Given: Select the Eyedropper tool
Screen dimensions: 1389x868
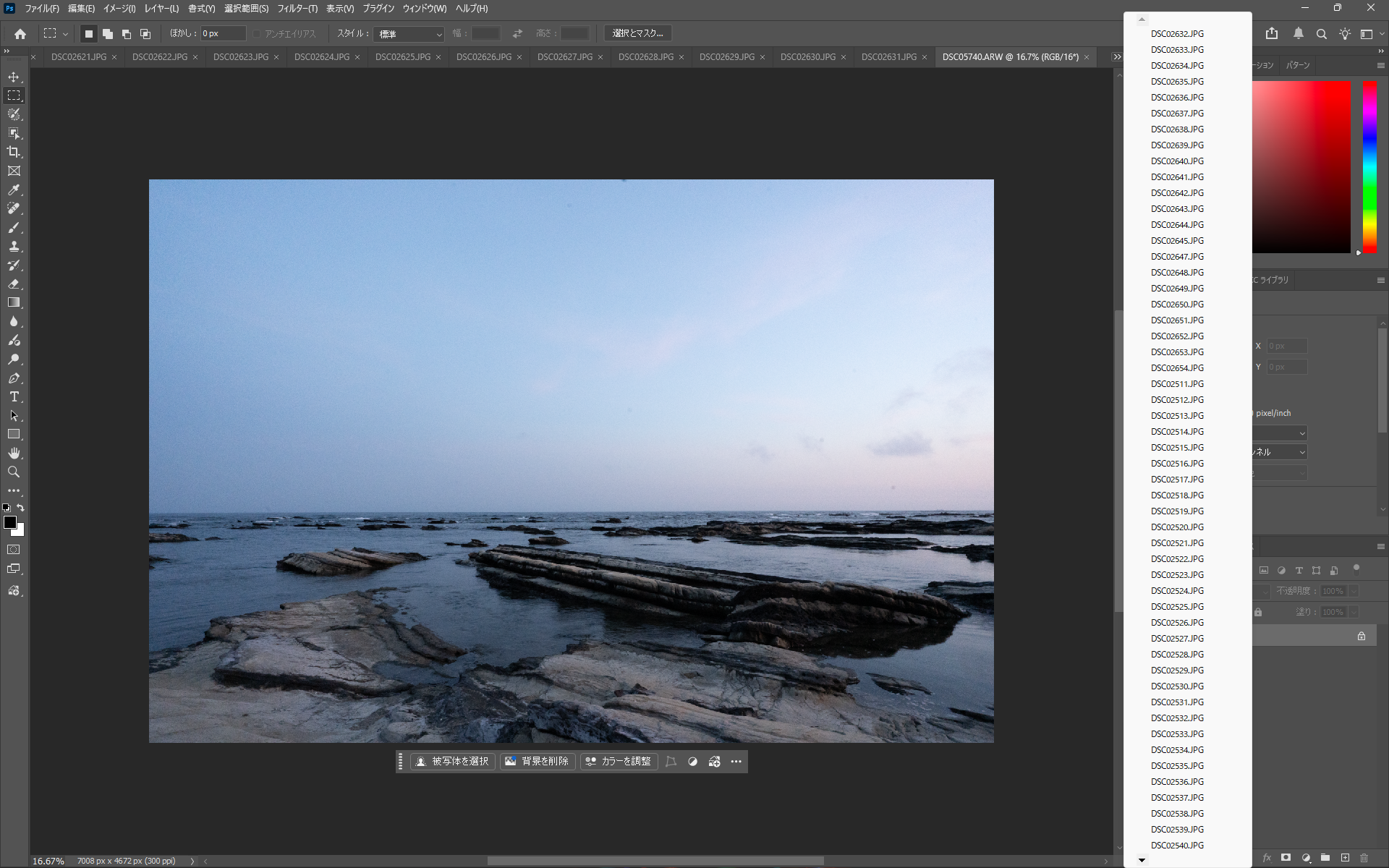Looking at the screenshot, I should (14, 190).
